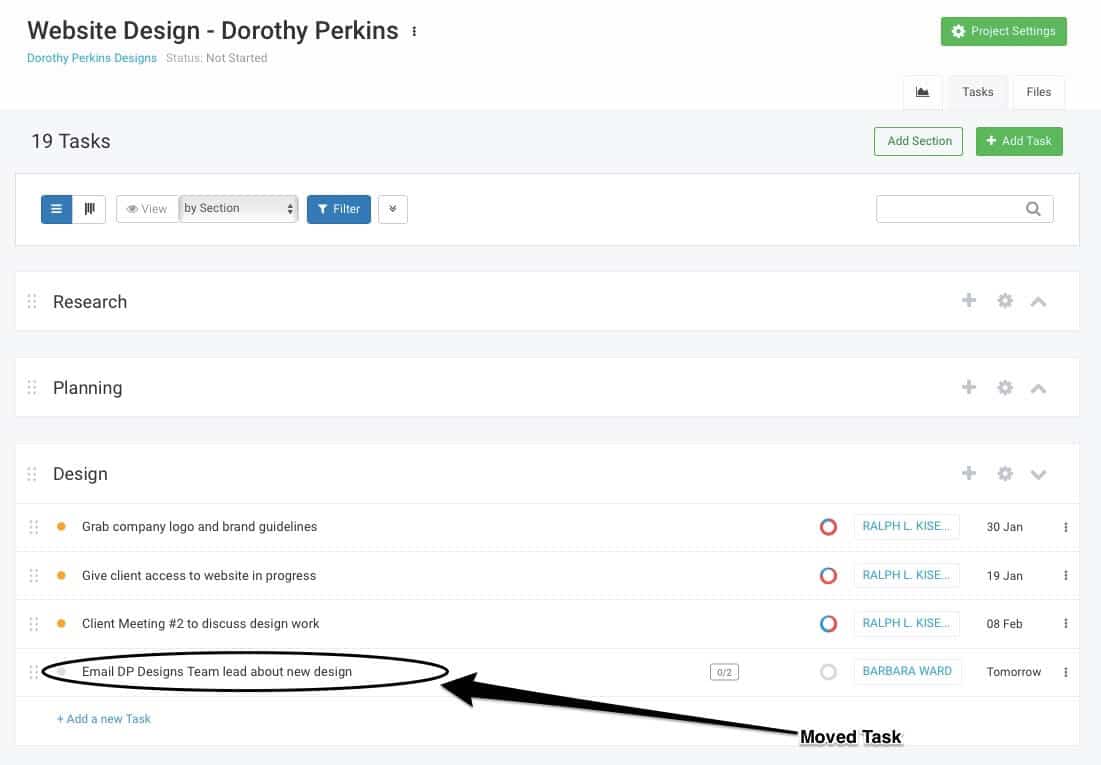Open the project overview chart icon
Screen dimensions: 1101x765
tap(922, 91)
